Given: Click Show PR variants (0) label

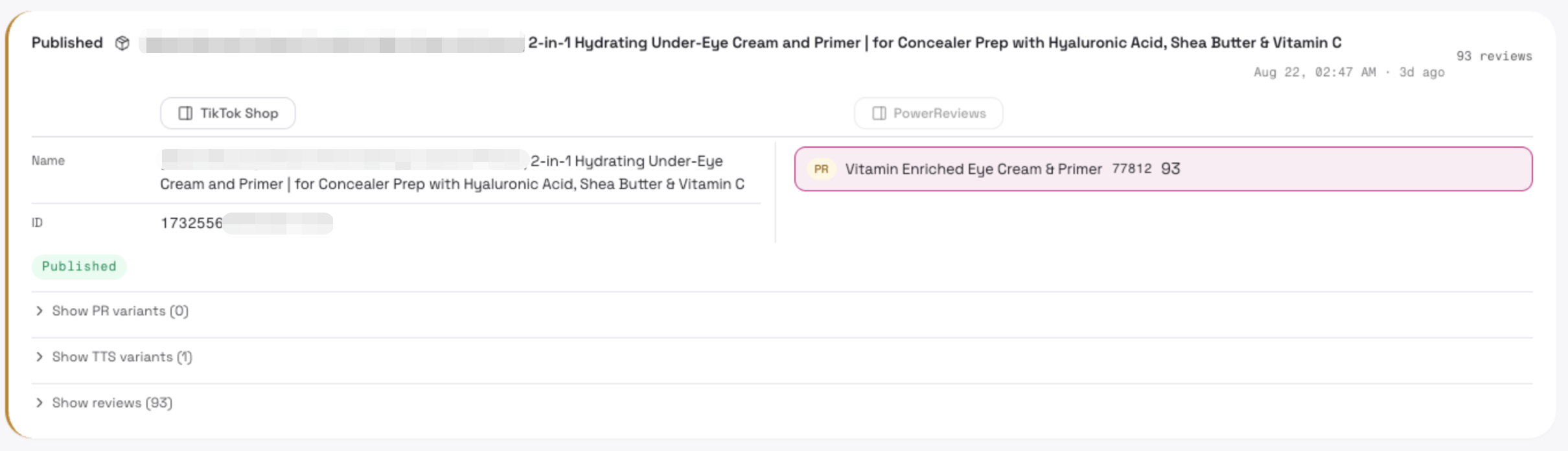Looking at the screenshot, I should 121,311.
